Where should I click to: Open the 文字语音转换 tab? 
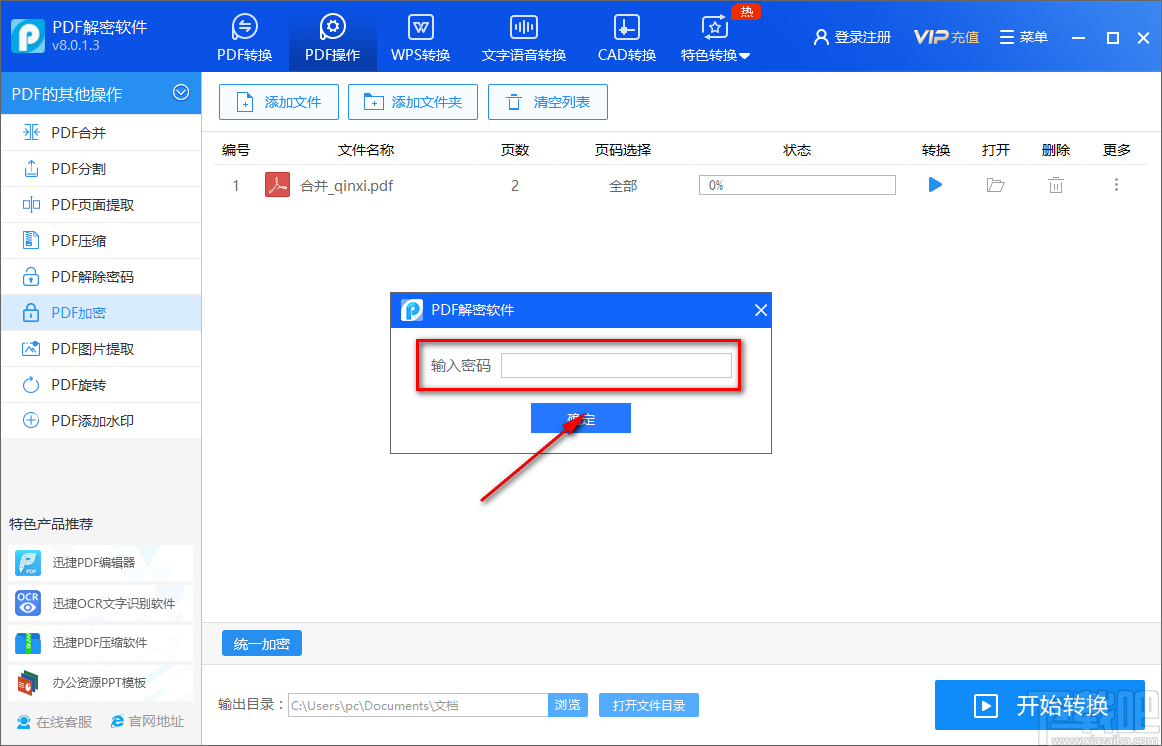524,39
